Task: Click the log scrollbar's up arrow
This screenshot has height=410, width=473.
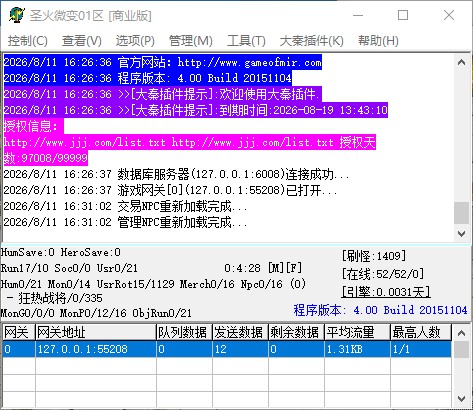Action: [462, 62]
